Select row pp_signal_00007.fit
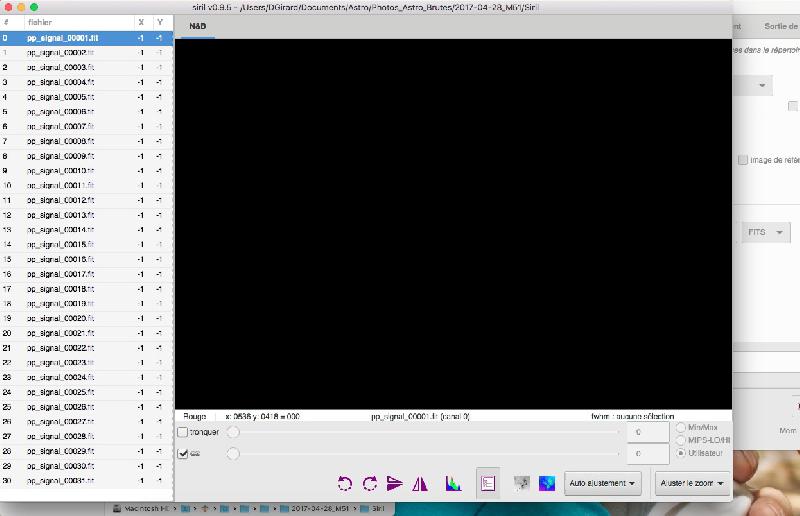 [x=86, y=126]
